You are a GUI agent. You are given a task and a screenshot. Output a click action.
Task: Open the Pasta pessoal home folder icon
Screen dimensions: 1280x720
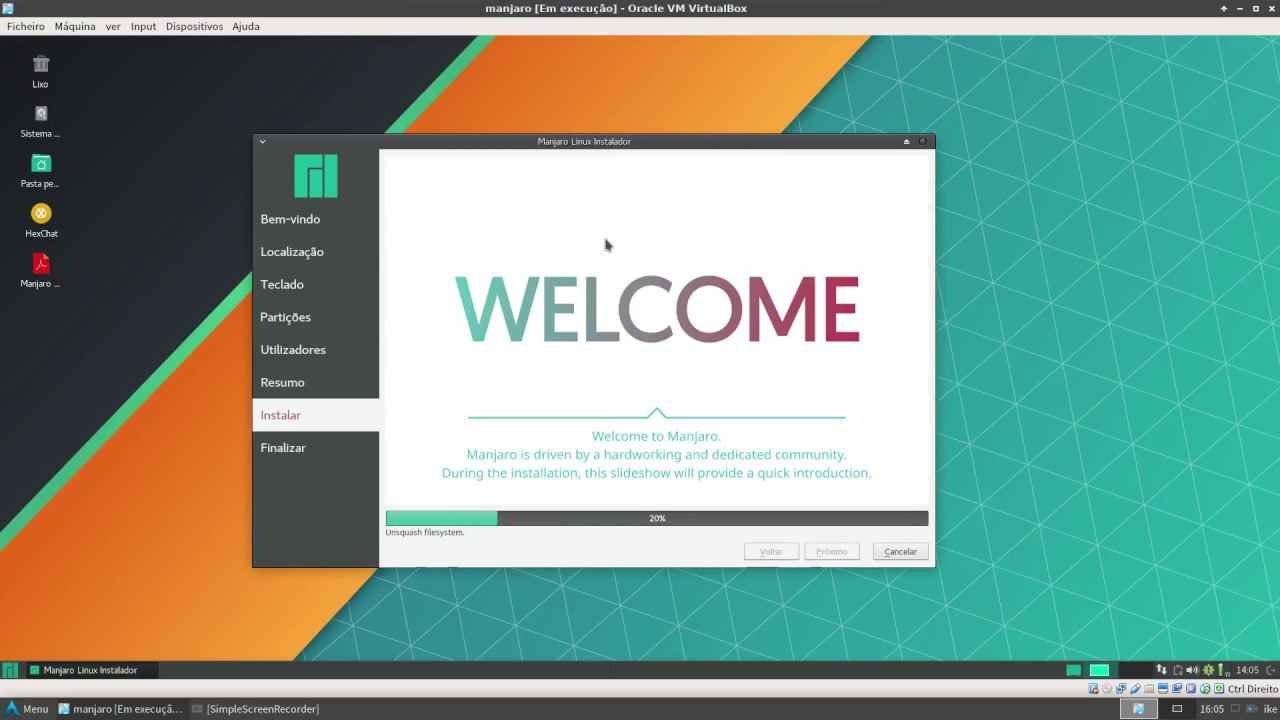tap(40, 170)
